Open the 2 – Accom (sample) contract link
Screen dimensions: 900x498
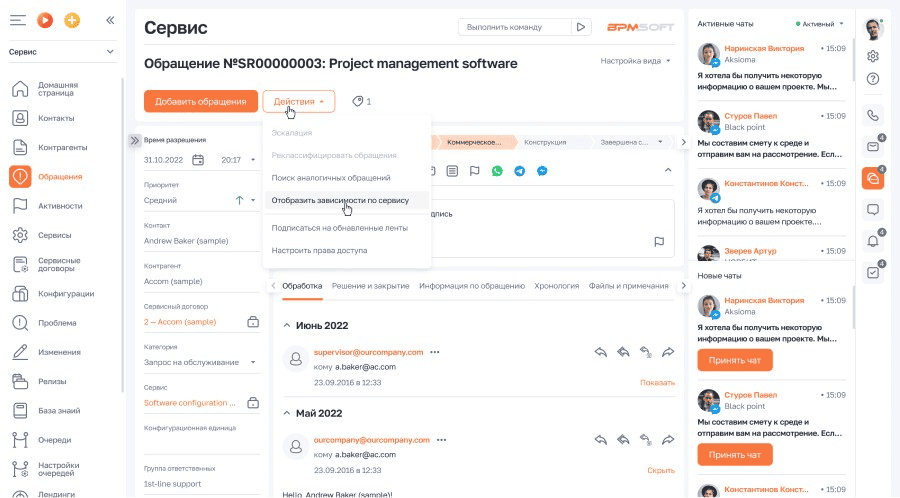point(180,322)
